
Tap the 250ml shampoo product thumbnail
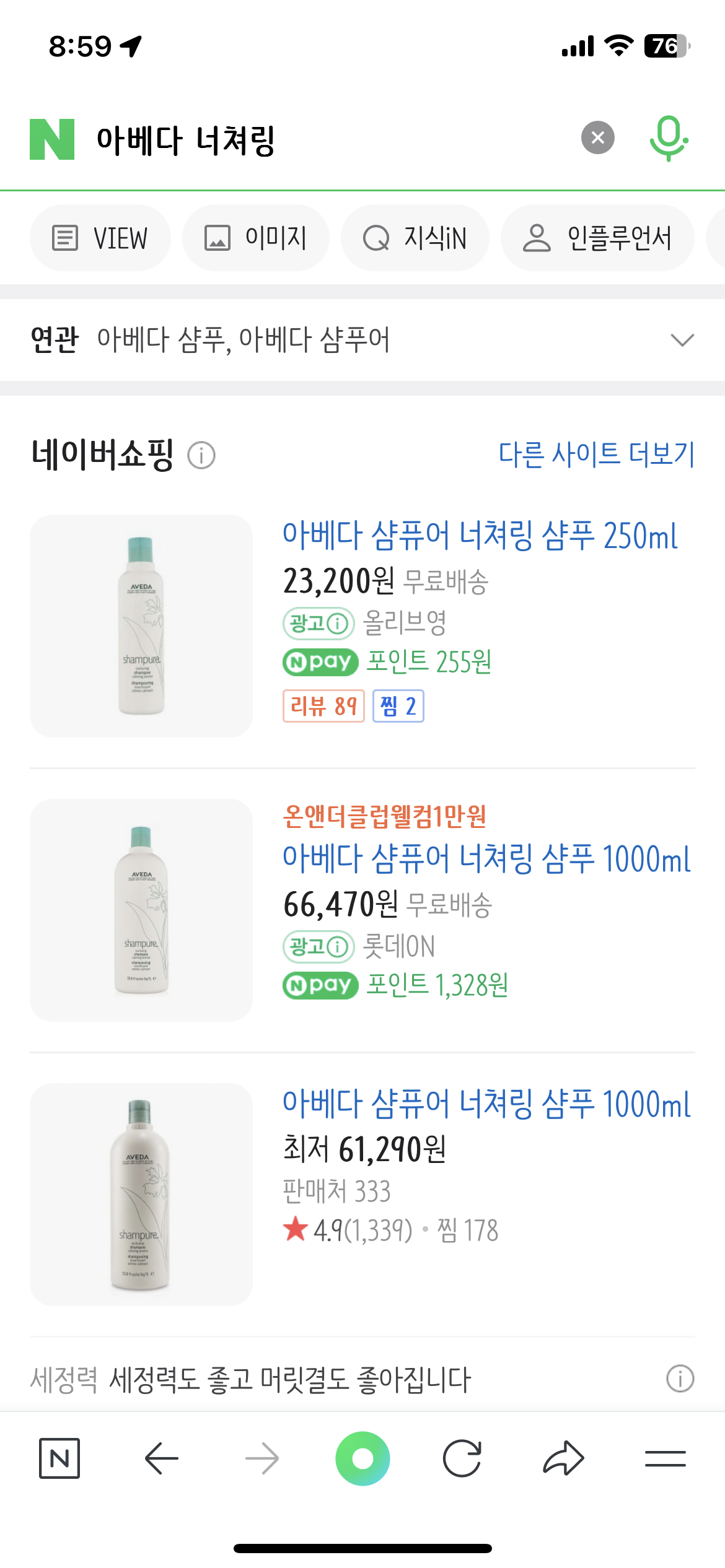[x=141, y=625]
